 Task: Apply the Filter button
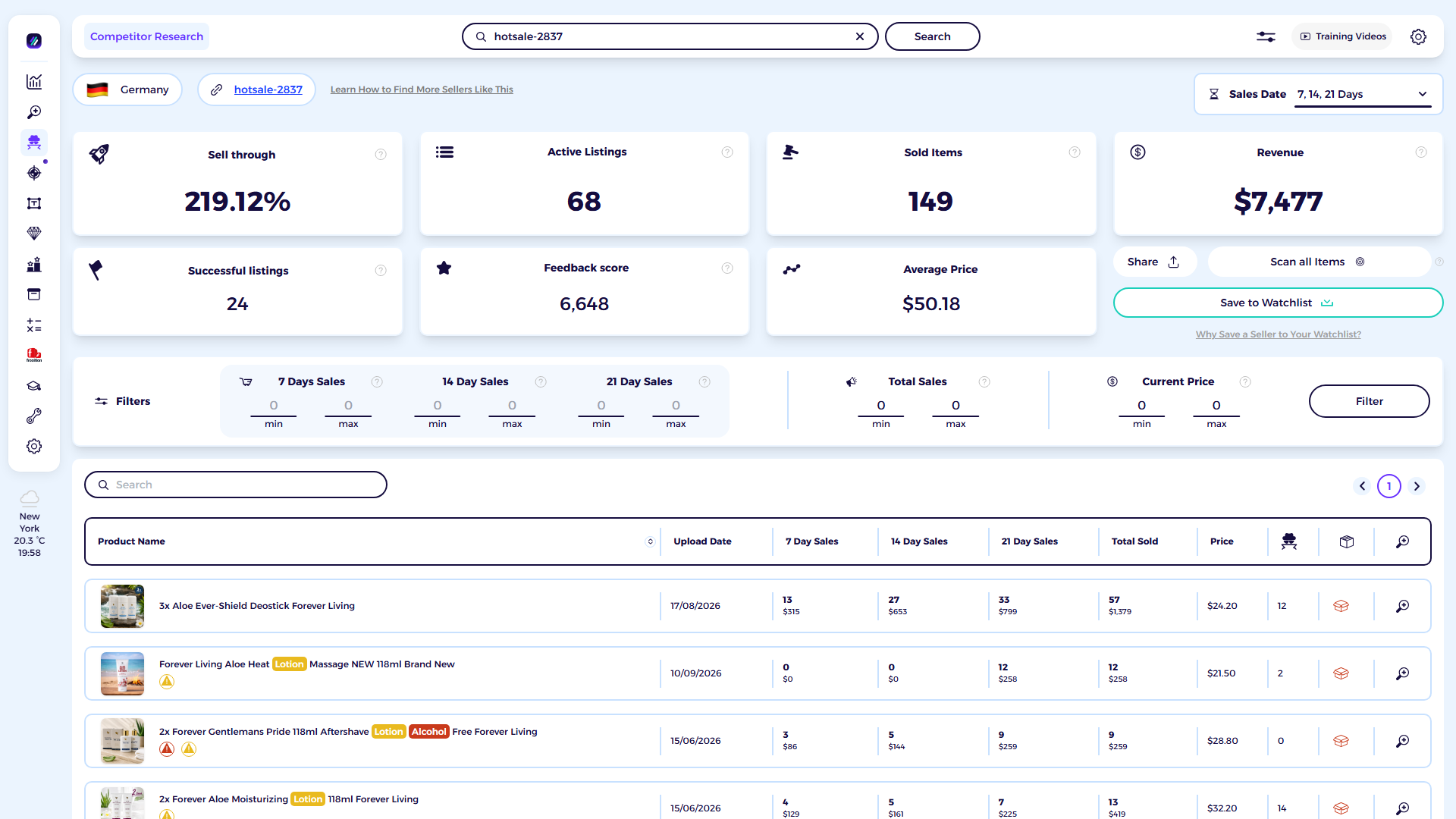point(1369,401)
